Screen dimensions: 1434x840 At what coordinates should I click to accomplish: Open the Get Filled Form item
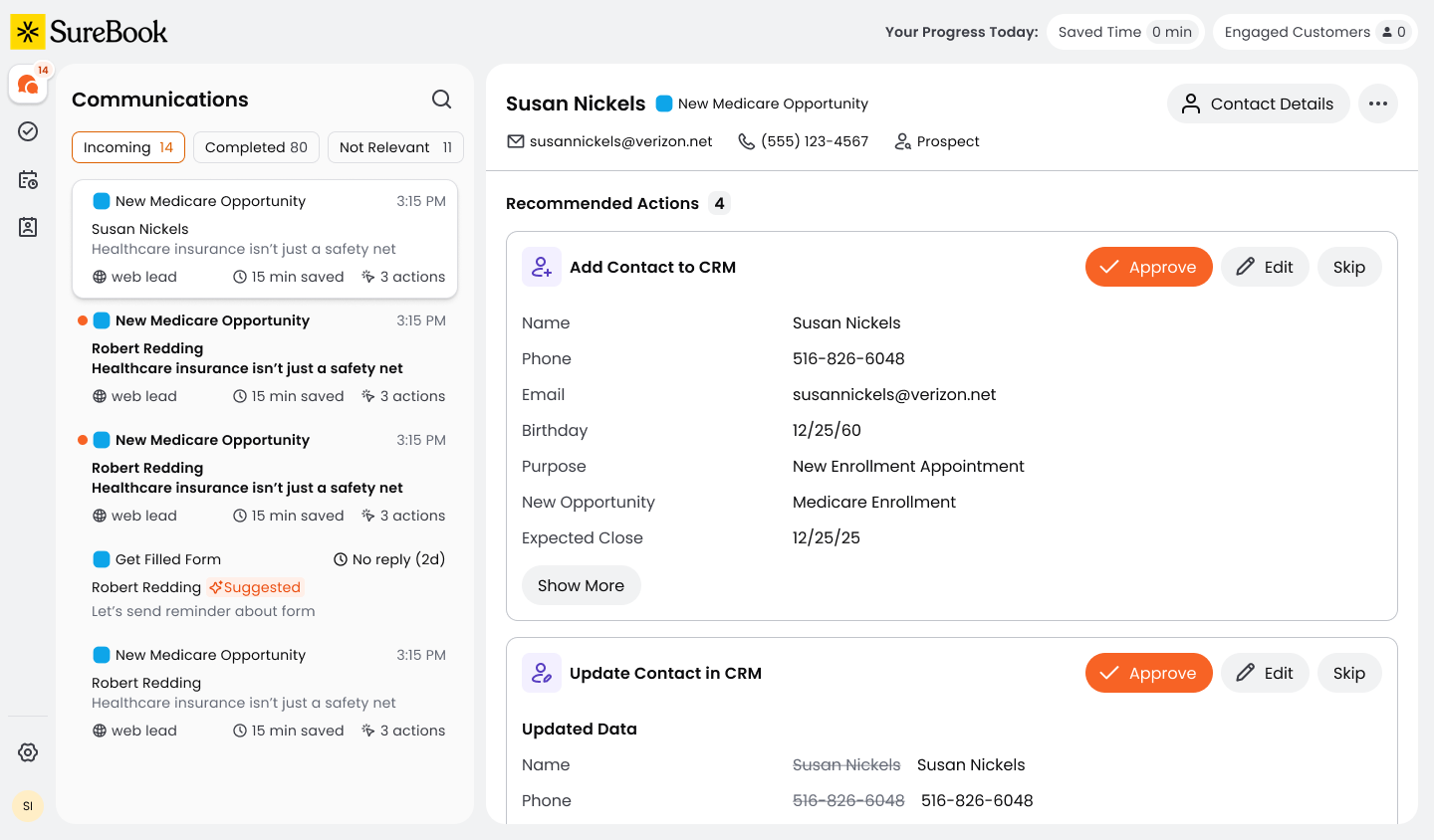265,585
